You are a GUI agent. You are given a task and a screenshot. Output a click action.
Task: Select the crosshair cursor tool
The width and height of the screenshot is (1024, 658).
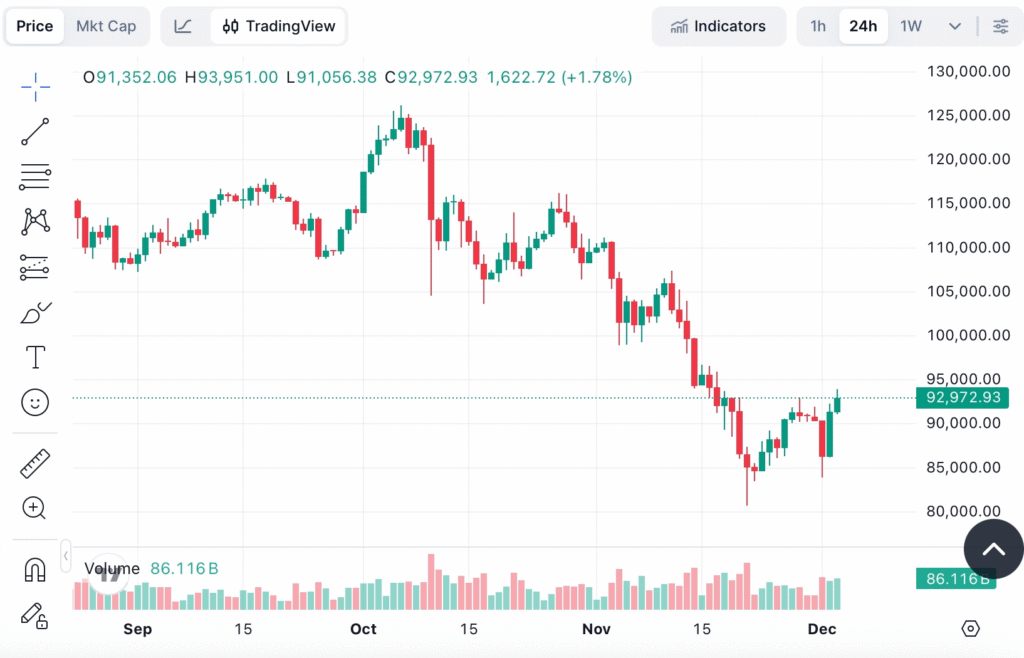pyautogui.click(x=34, y=87)
